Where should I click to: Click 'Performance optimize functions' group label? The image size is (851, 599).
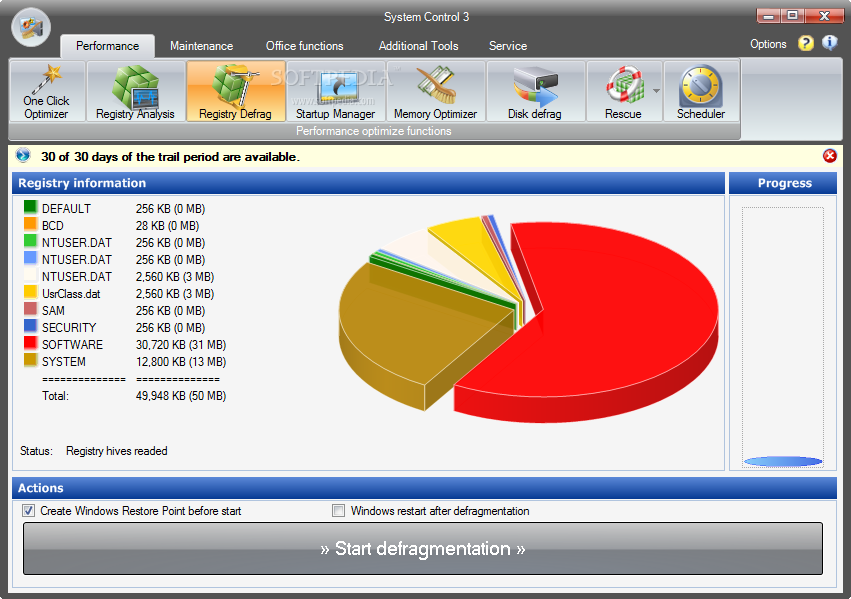coord(374,131)
